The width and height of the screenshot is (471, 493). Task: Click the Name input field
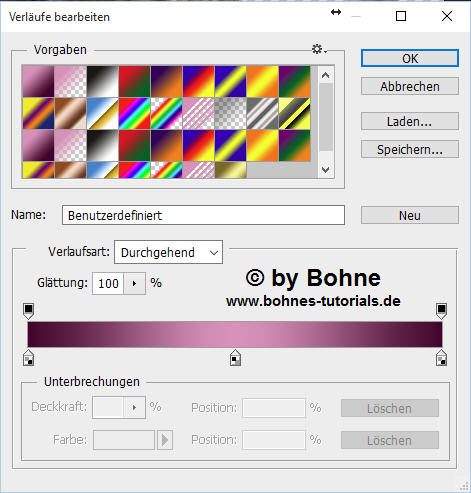coord(203,215)
